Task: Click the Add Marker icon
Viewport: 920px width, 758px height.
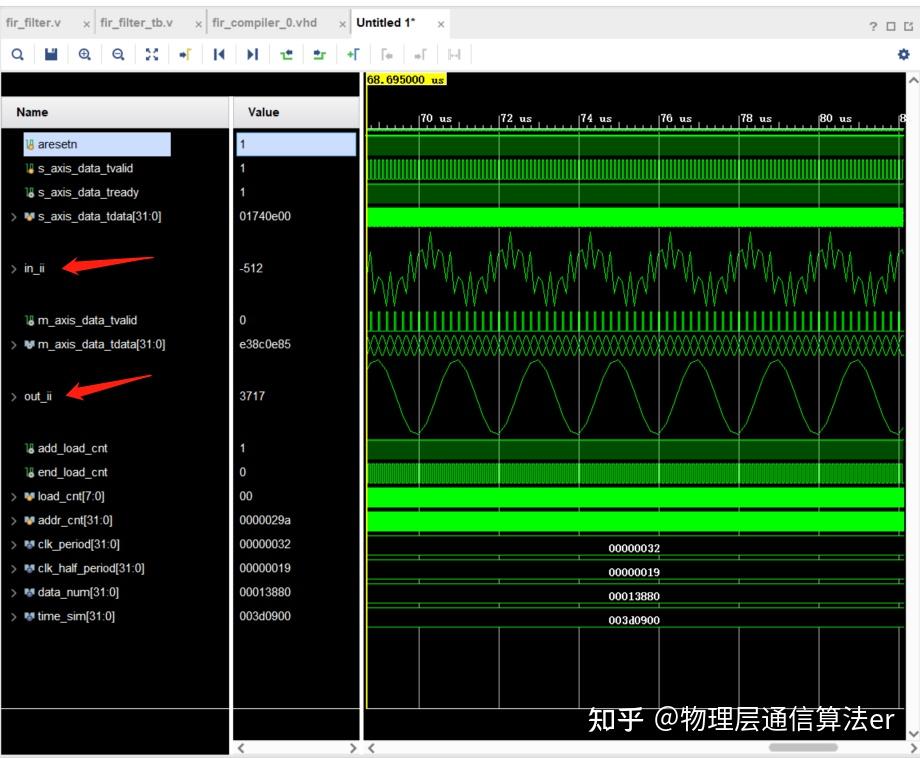Action: pos(353,54)
